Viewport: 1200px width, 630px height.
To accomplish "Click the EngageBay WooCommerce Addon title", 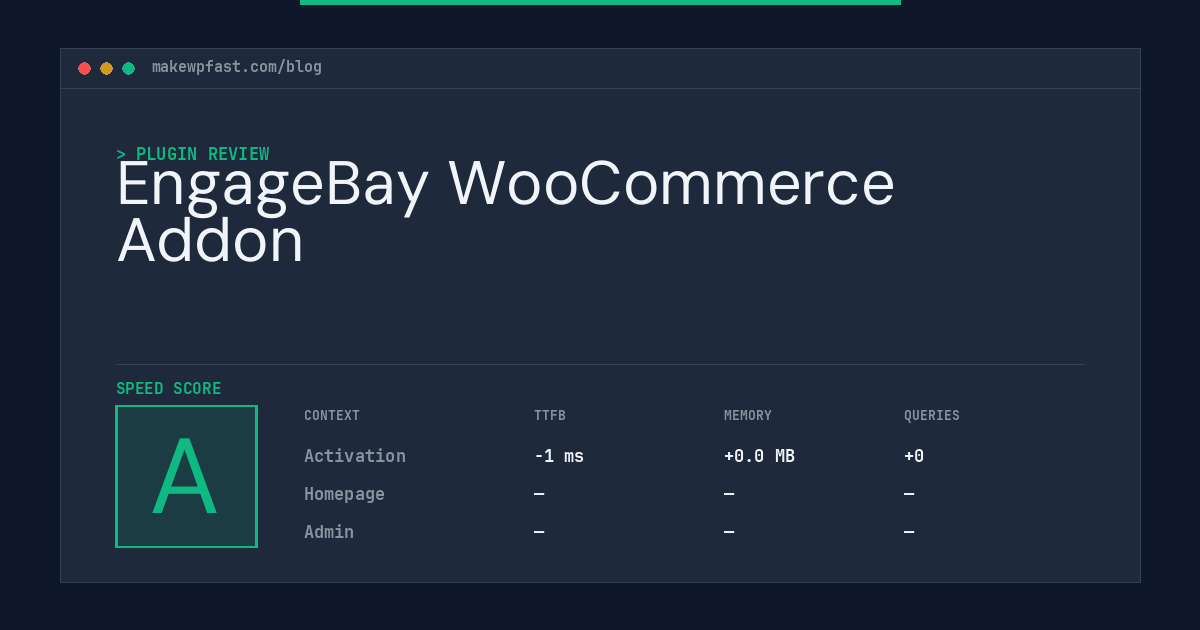I will click(505, 212).
